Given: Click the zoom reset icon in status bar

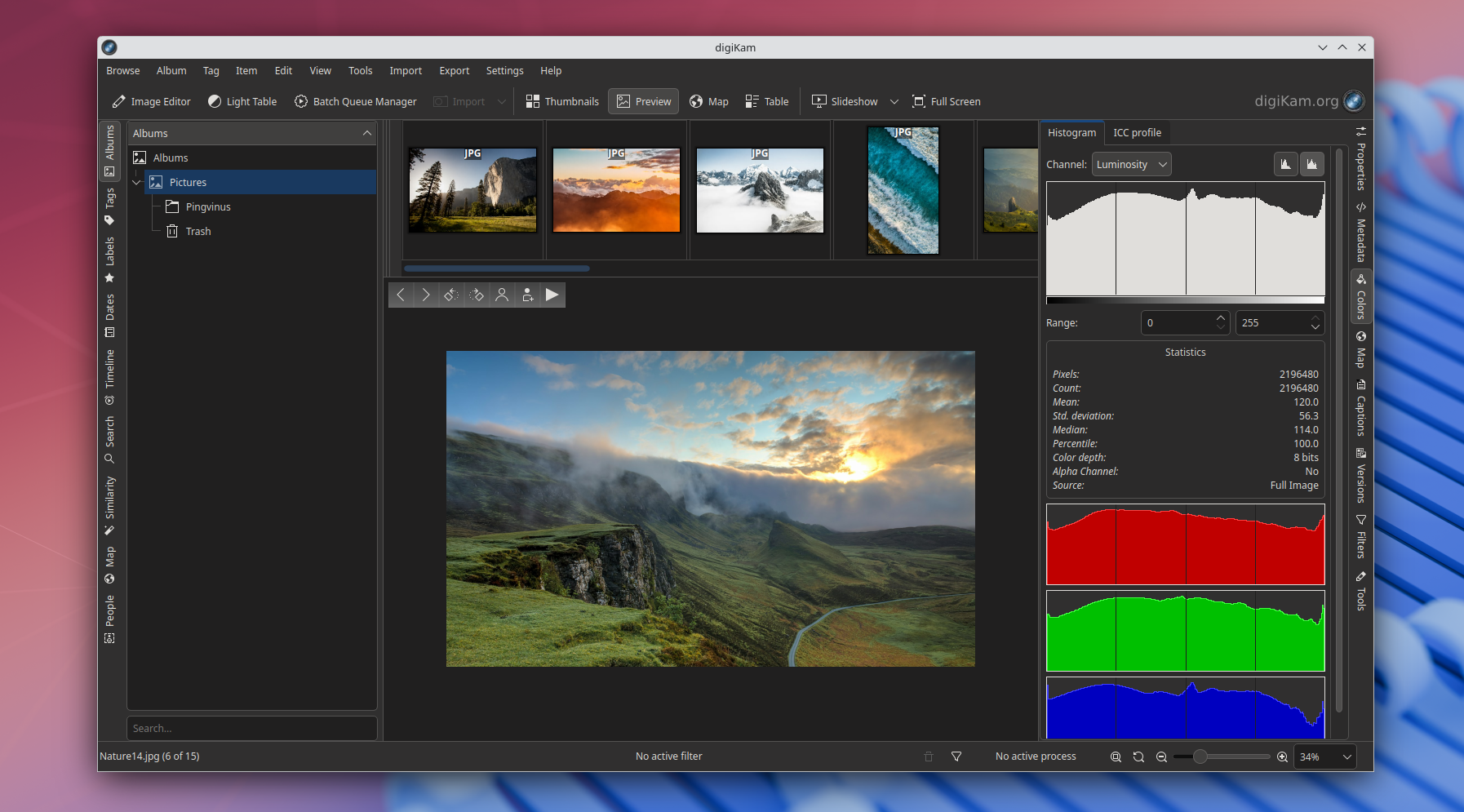Looking at the screenshot, I should 1138,757.
